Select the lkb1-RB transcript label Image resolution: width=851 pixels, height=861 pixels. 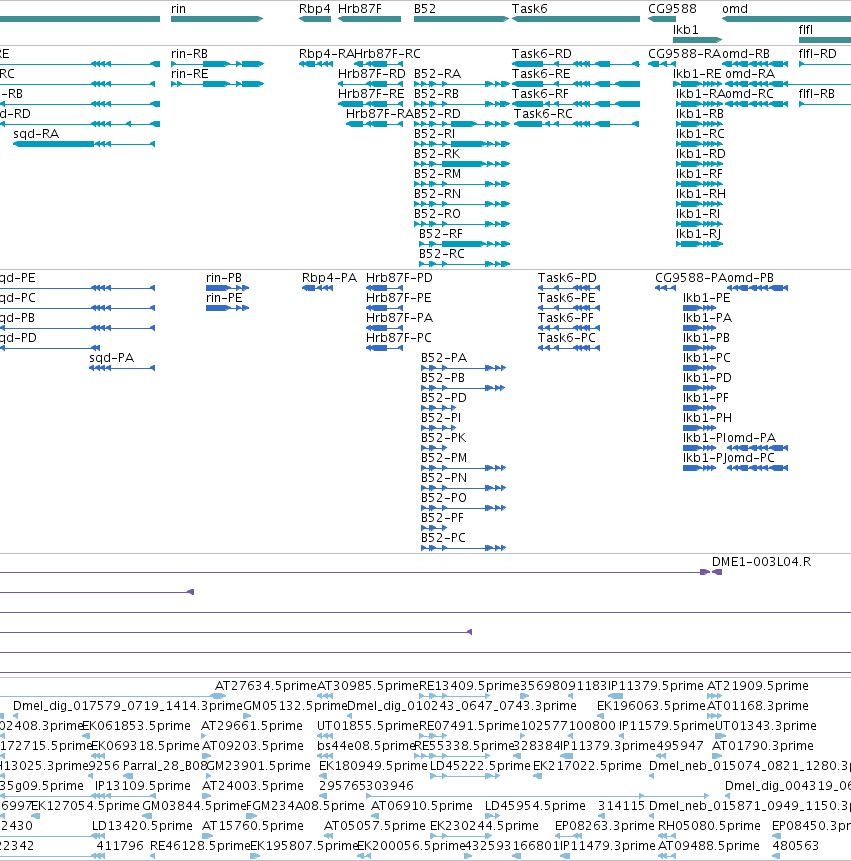[700, 114]
